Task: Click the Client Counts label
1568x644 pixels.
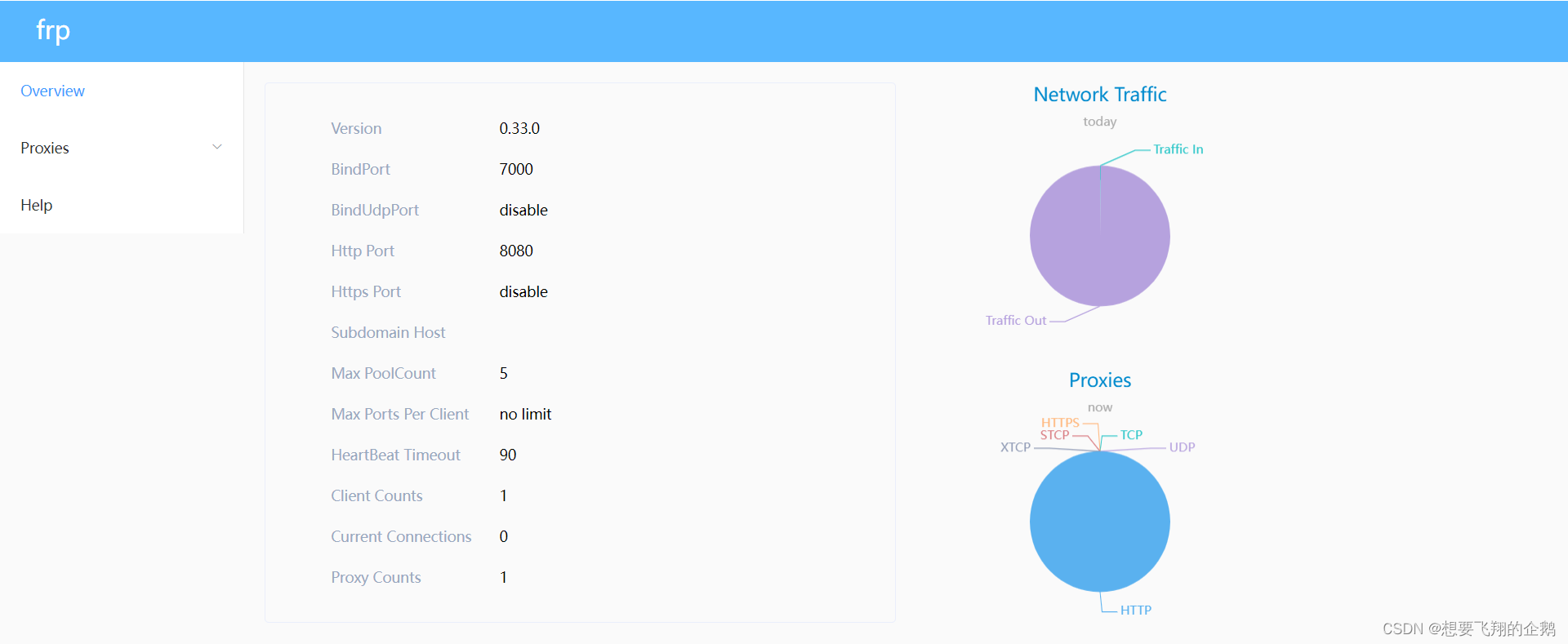Action: click(376, 495)
